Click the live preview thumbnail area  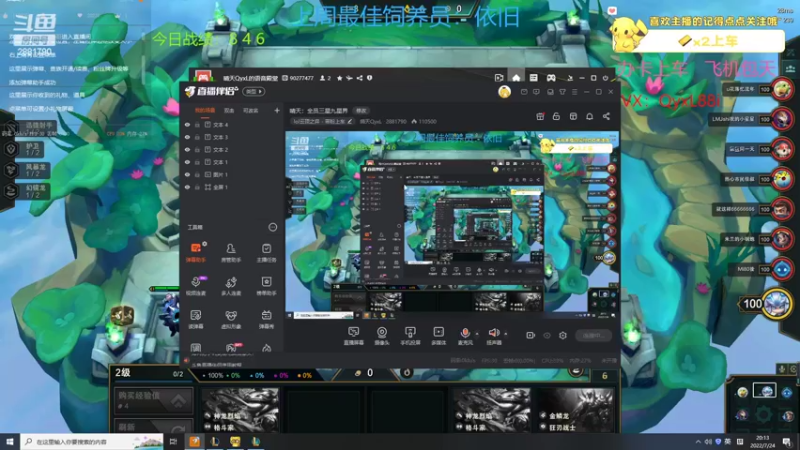[452, 225]
